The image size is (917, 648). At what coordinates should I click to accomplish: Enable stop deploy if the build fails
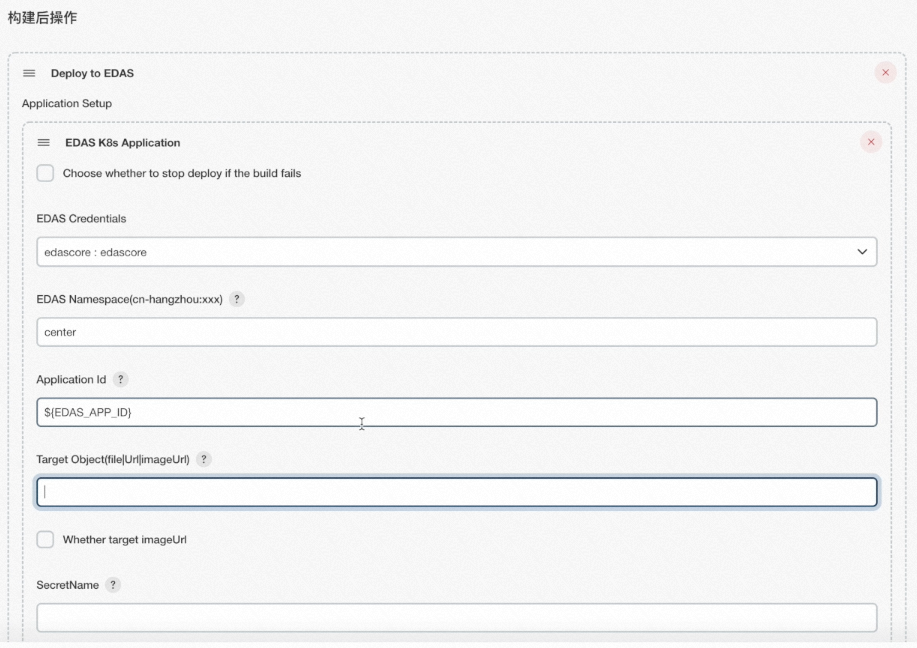[x=45, y=173]
